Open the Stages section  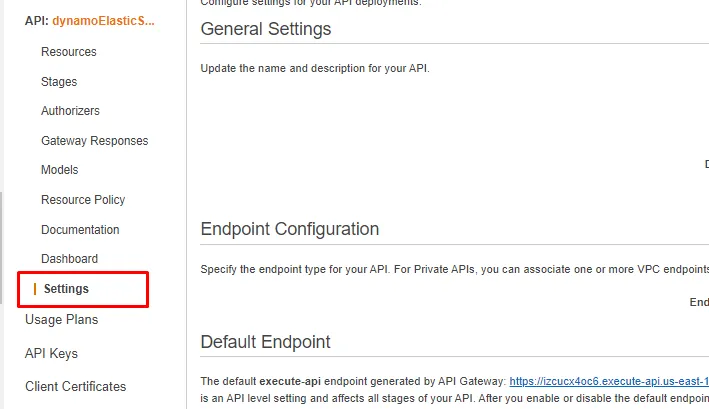point(59,82)
